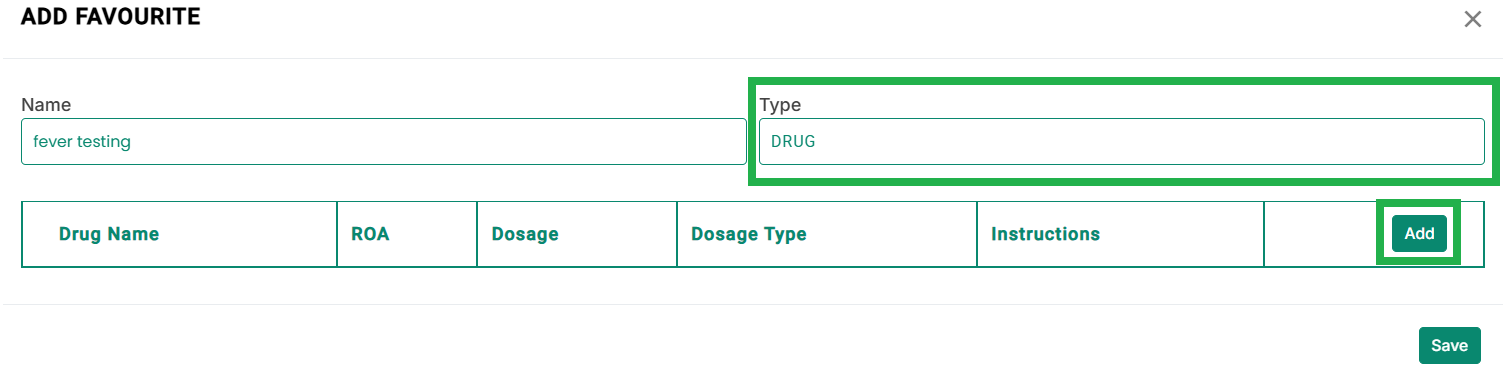Click the Type field label

pyautogui.click(x=780, y=104)
